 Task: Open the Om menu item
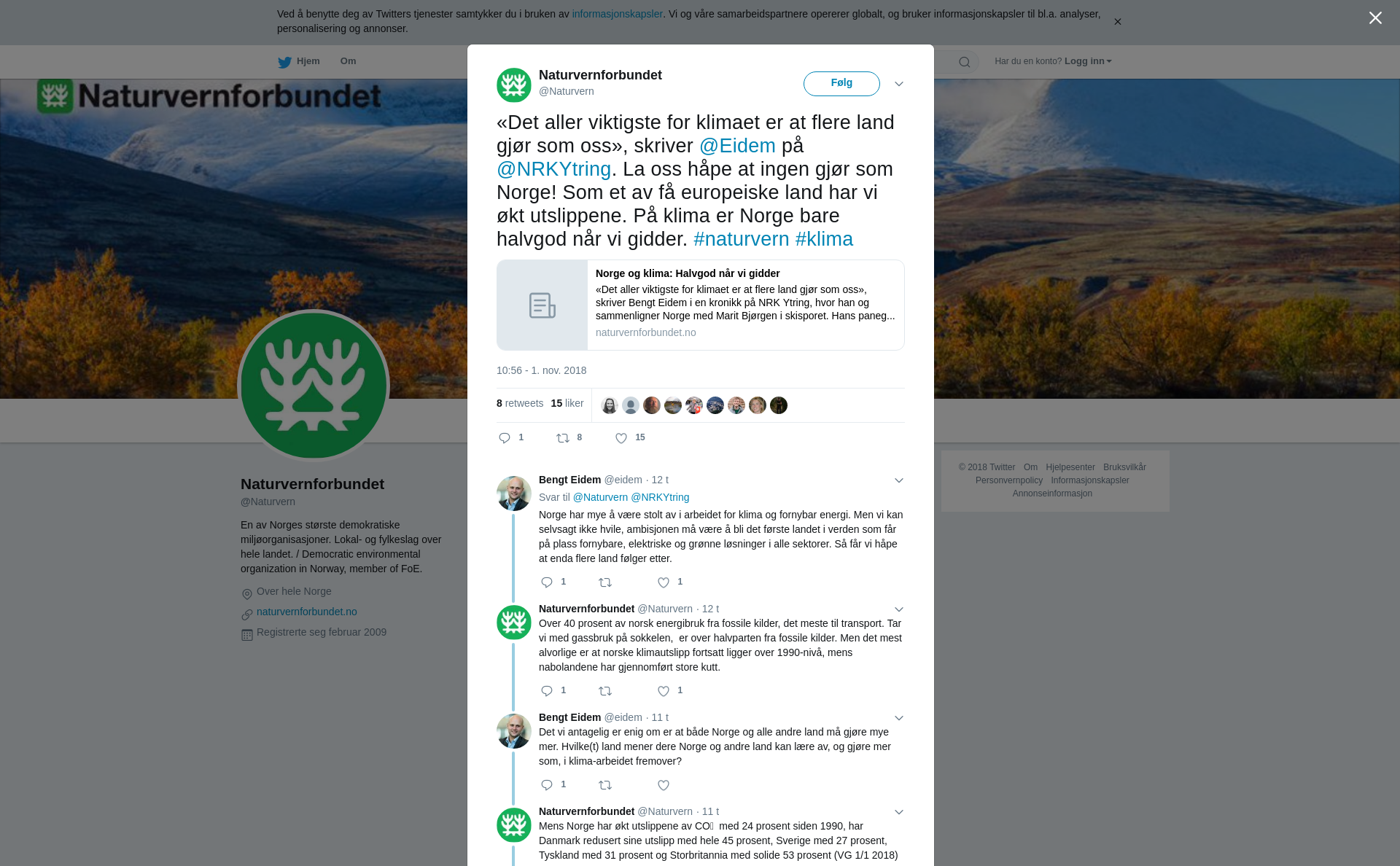pos(348,61)
